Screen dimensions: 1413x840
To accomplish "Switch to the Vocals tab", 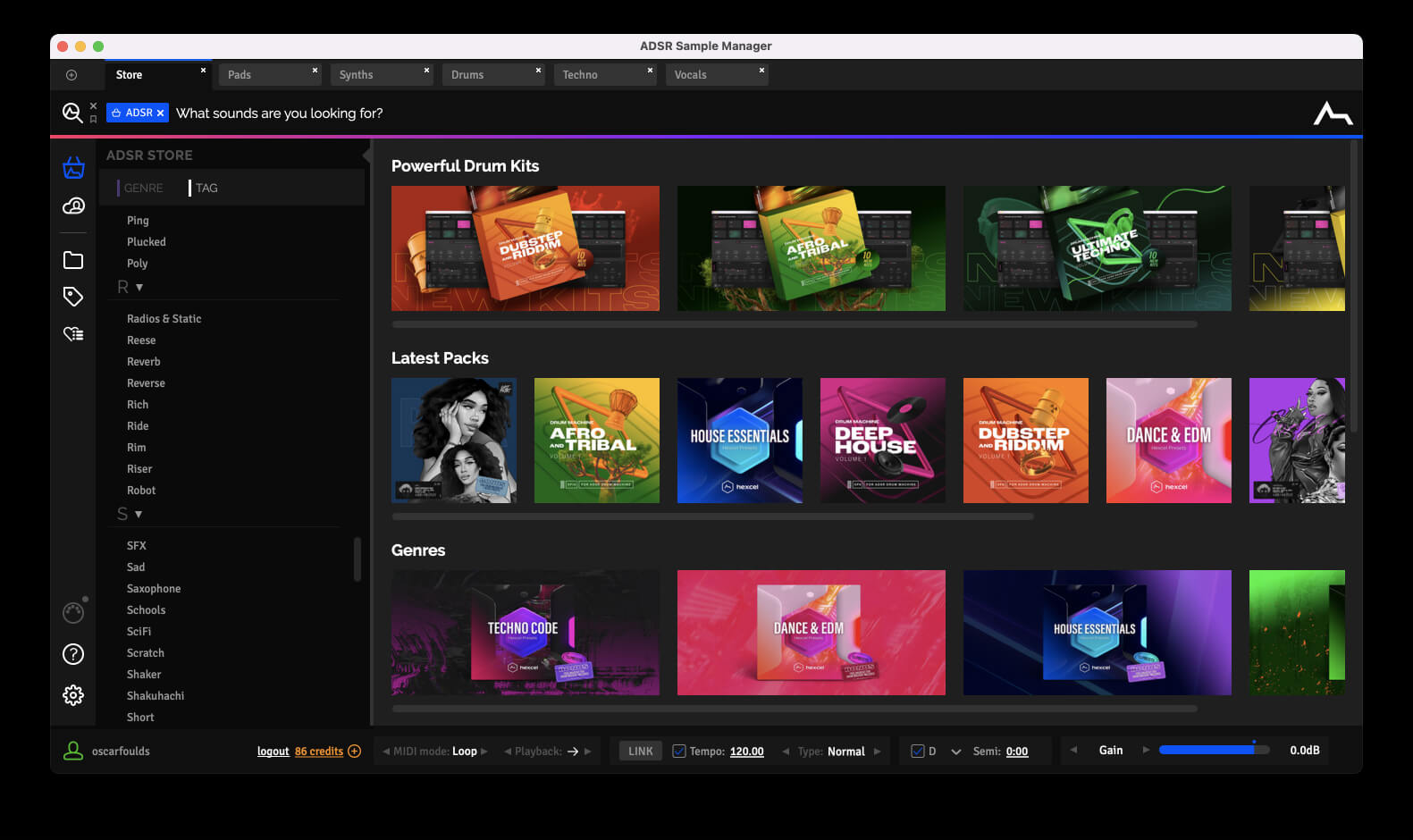I will (717, 74).
